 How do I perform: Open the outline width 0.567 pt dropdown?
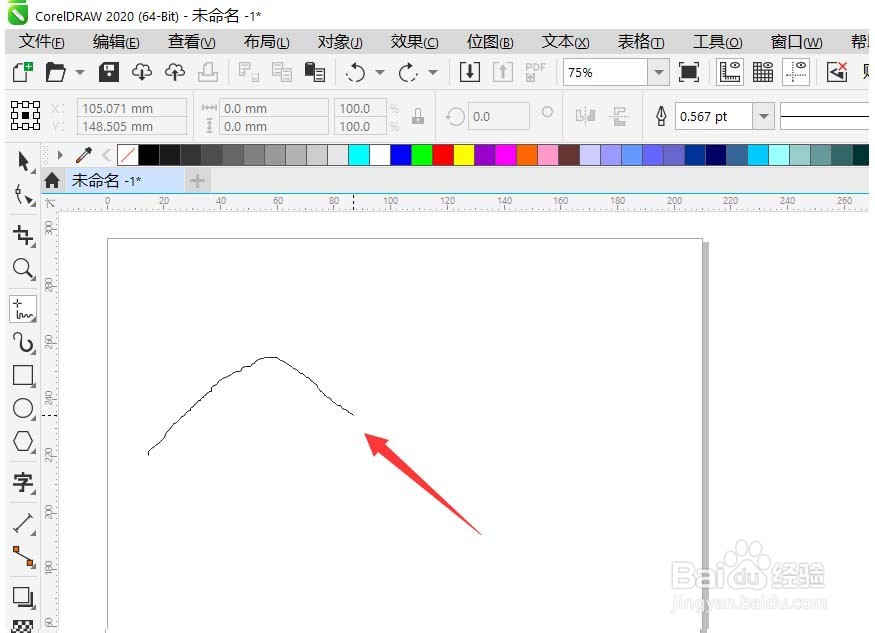[x=761, y=116]
